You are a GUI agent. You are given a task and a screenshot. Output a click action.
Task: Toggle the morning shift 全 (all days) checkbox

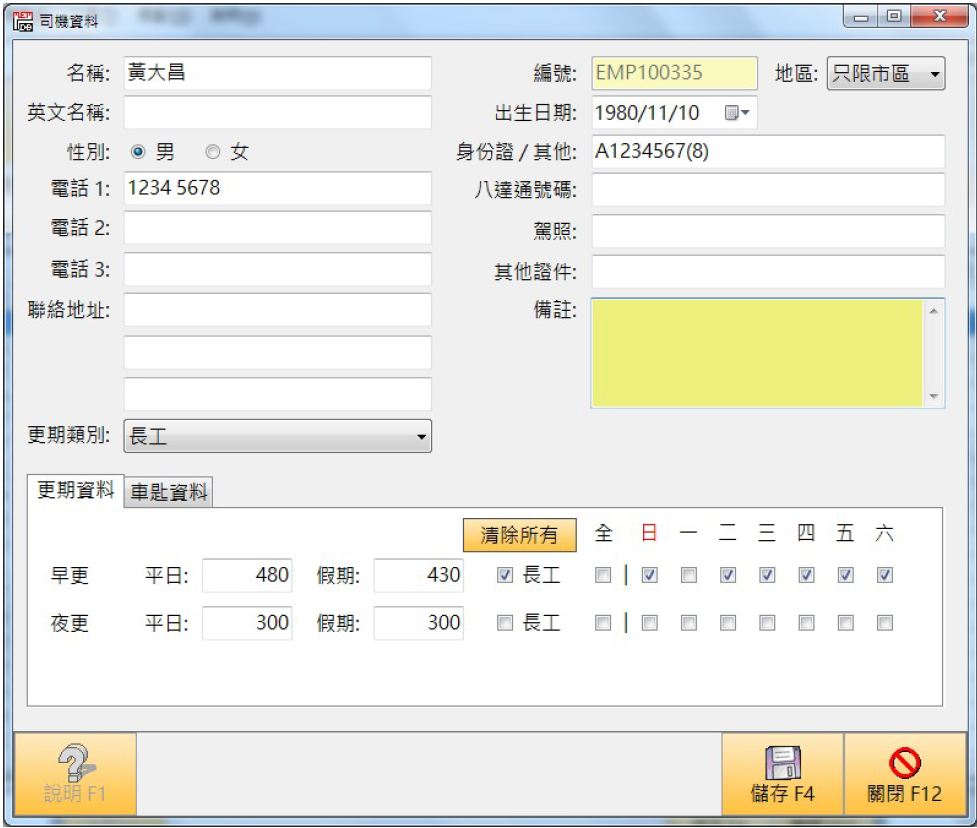point(602,575)
